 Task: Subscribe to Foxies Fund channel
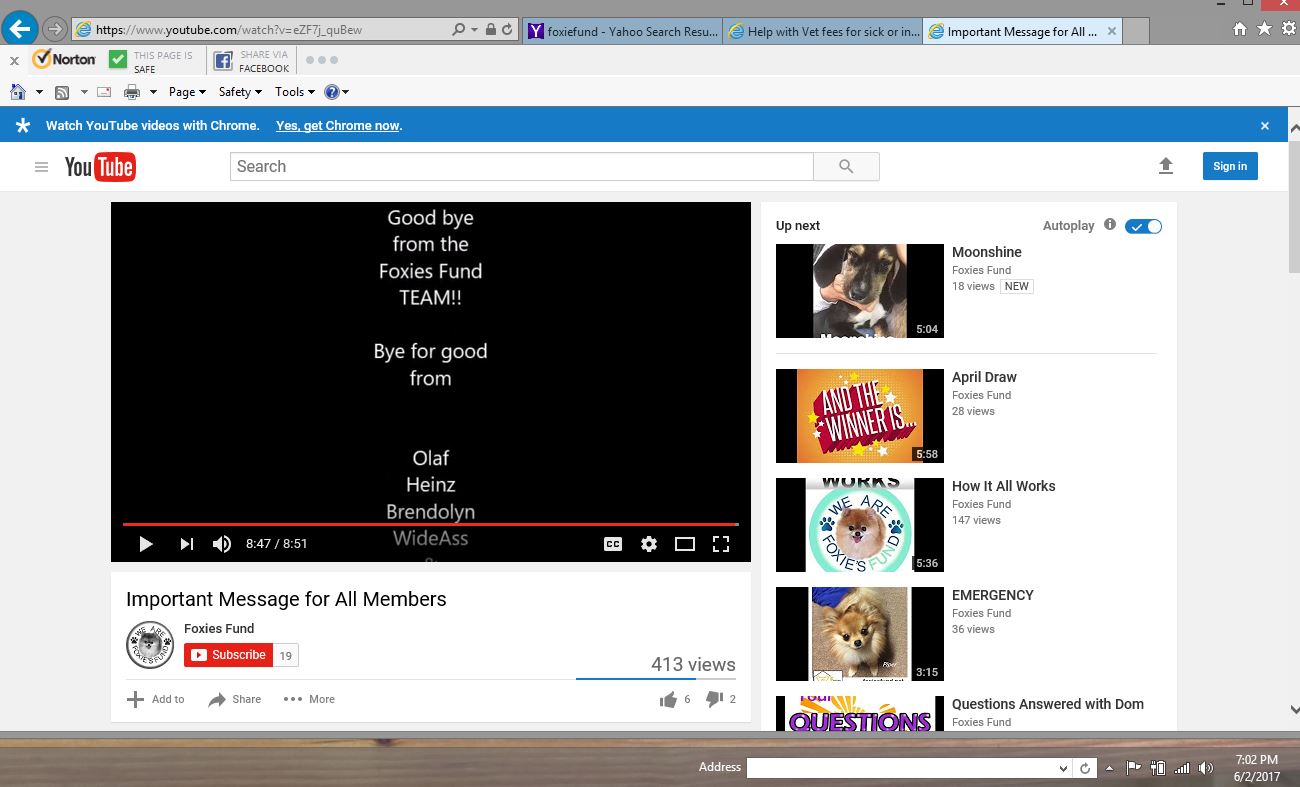228,655
